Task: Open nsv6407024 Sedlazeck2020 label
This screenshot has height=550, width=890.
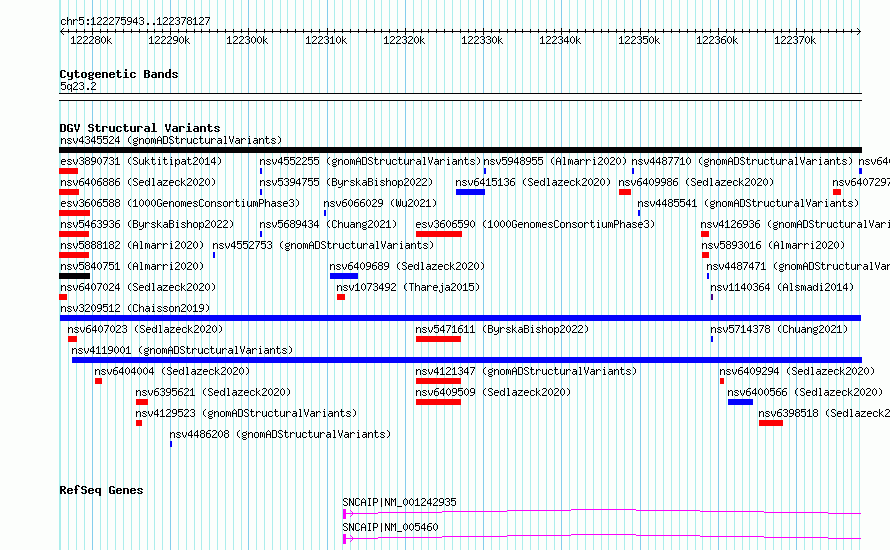Action: tap(138, 287)
